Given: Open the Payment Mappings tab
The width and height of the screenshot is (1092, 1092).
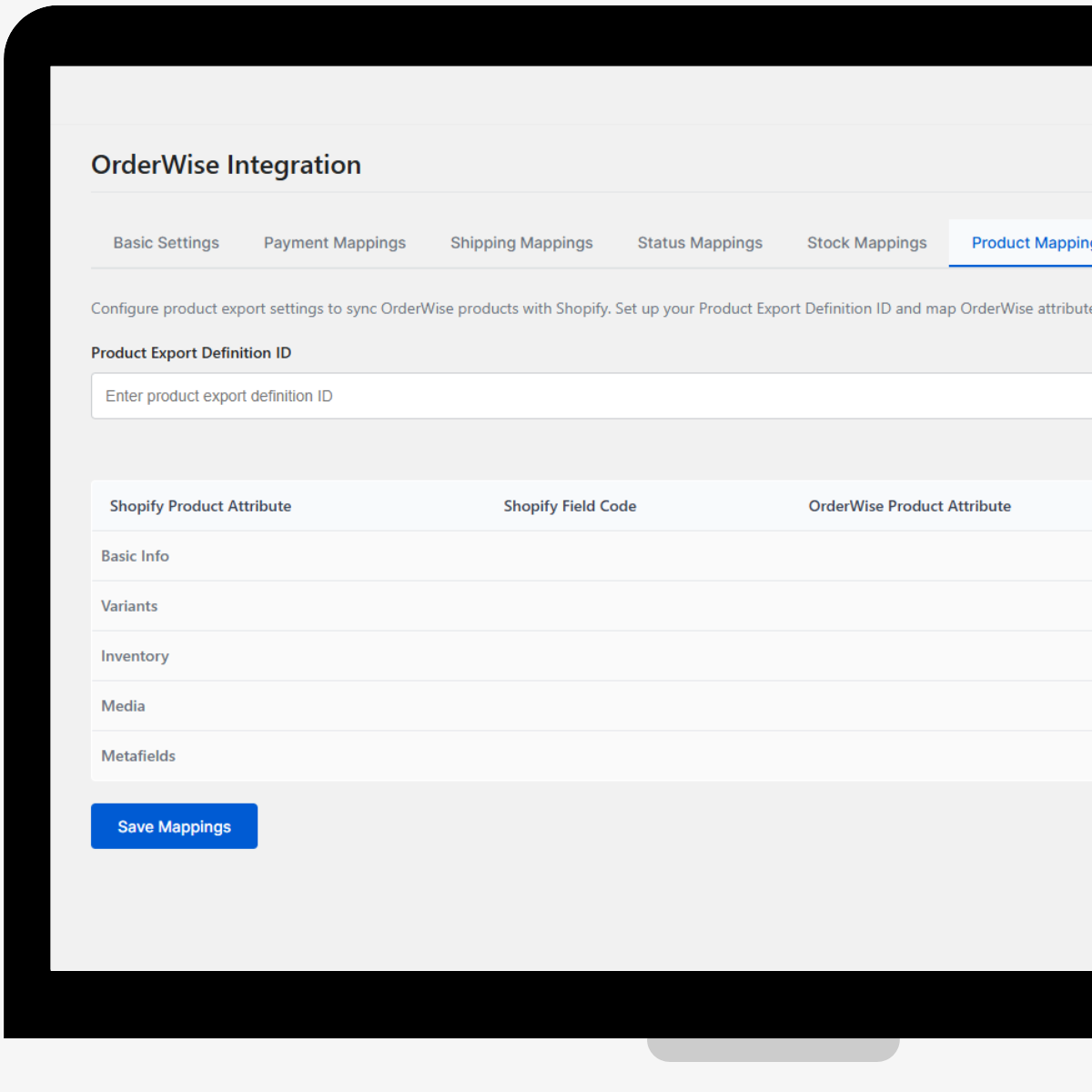Looking at the screenshot, I should [334, 243].
